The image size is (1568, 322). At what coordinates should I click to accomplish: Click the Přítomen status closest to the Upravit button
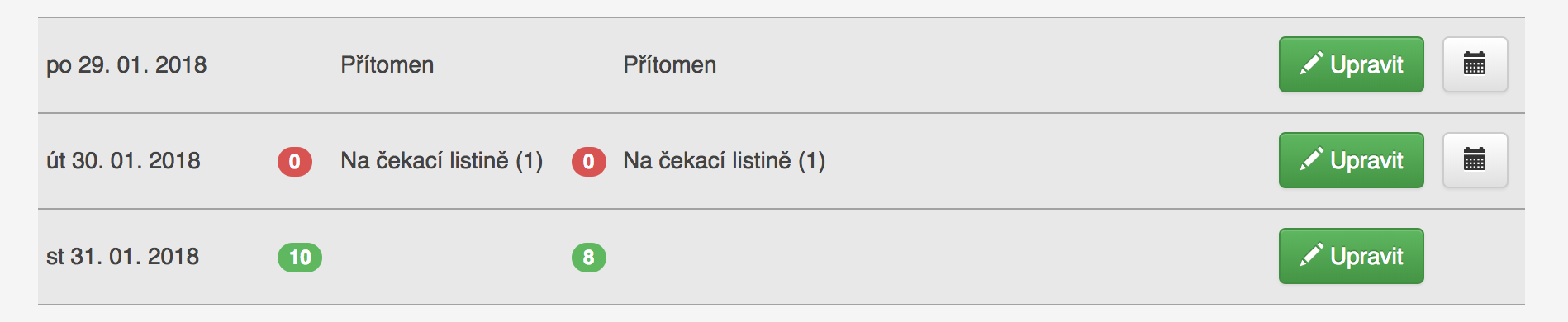670,65
